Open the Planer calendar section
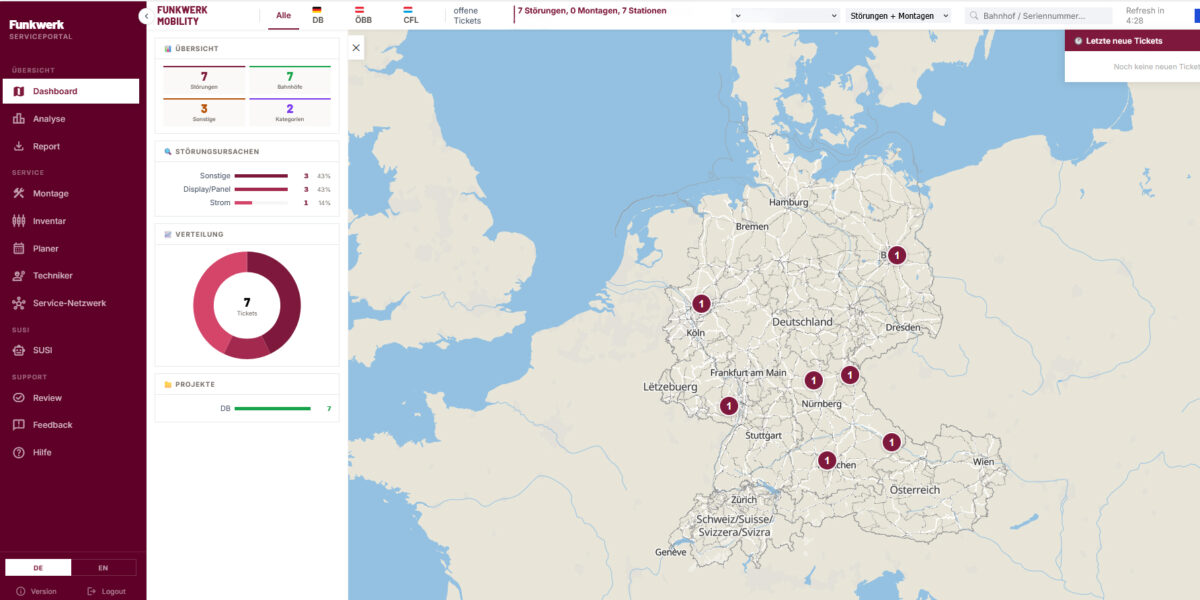Viewport: 1200px width, 600px height. tap(70, 248)
